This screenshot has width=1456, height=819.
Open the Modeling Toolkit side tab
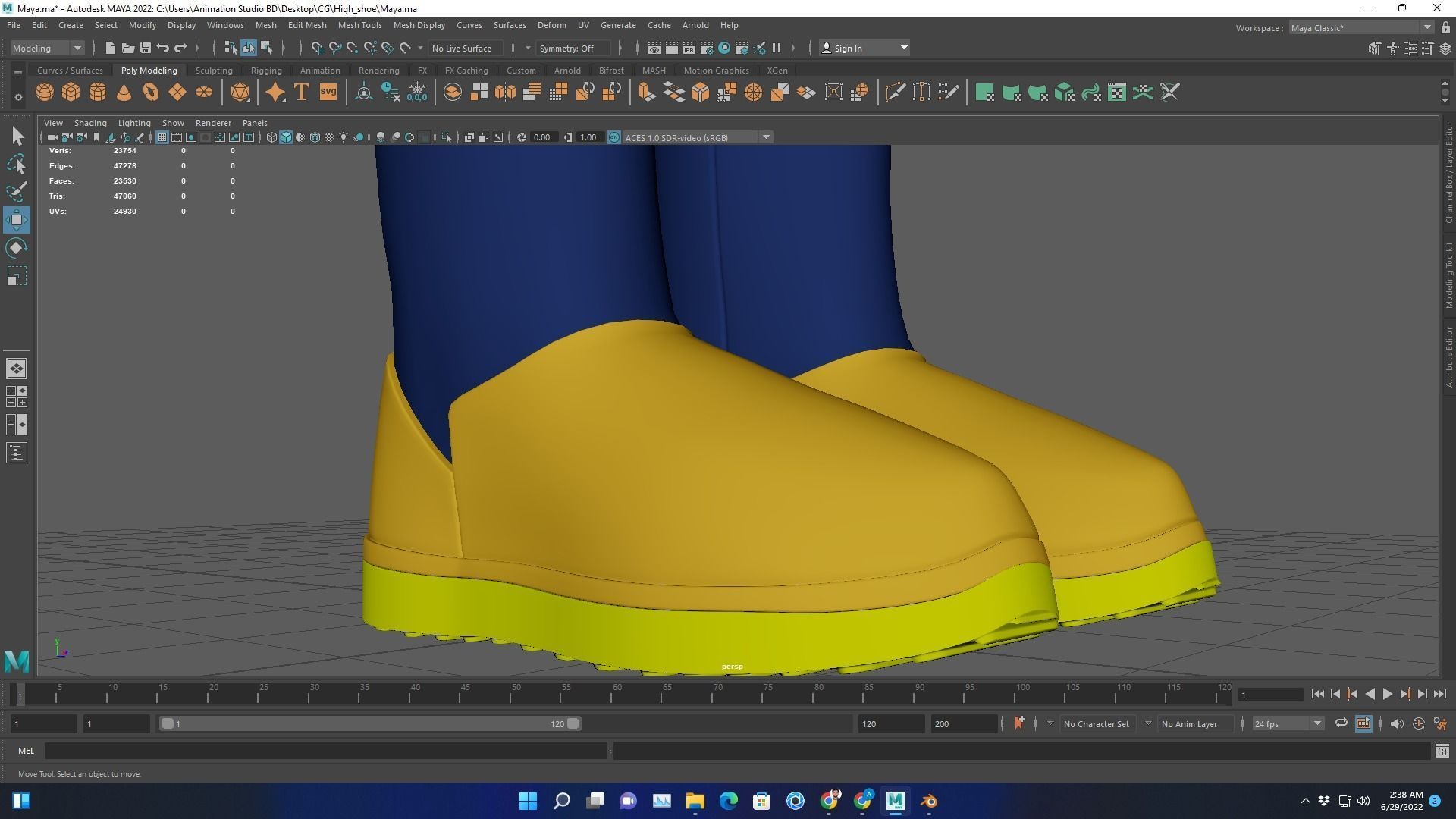click(x=1448, y=275)
